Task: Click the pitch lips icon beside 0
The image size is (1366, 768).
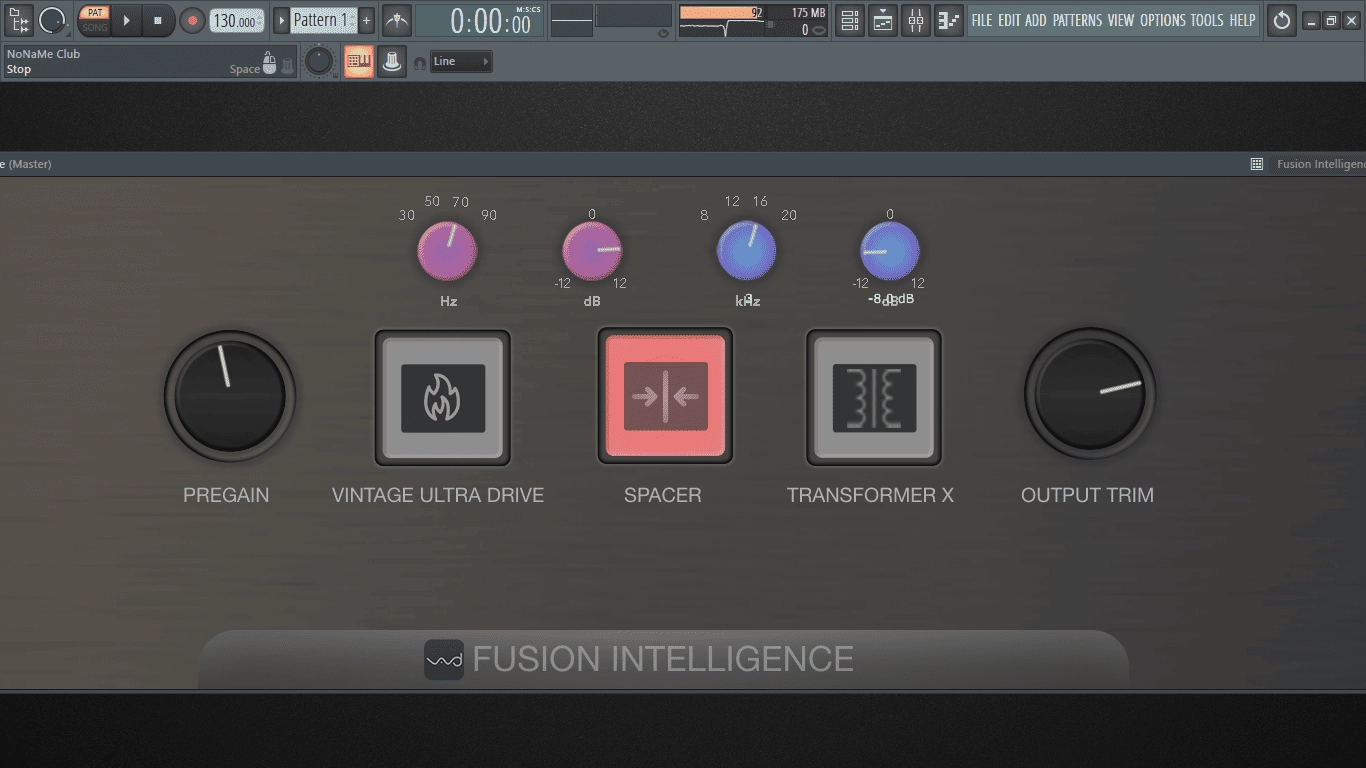Action: tap(819, 30)
